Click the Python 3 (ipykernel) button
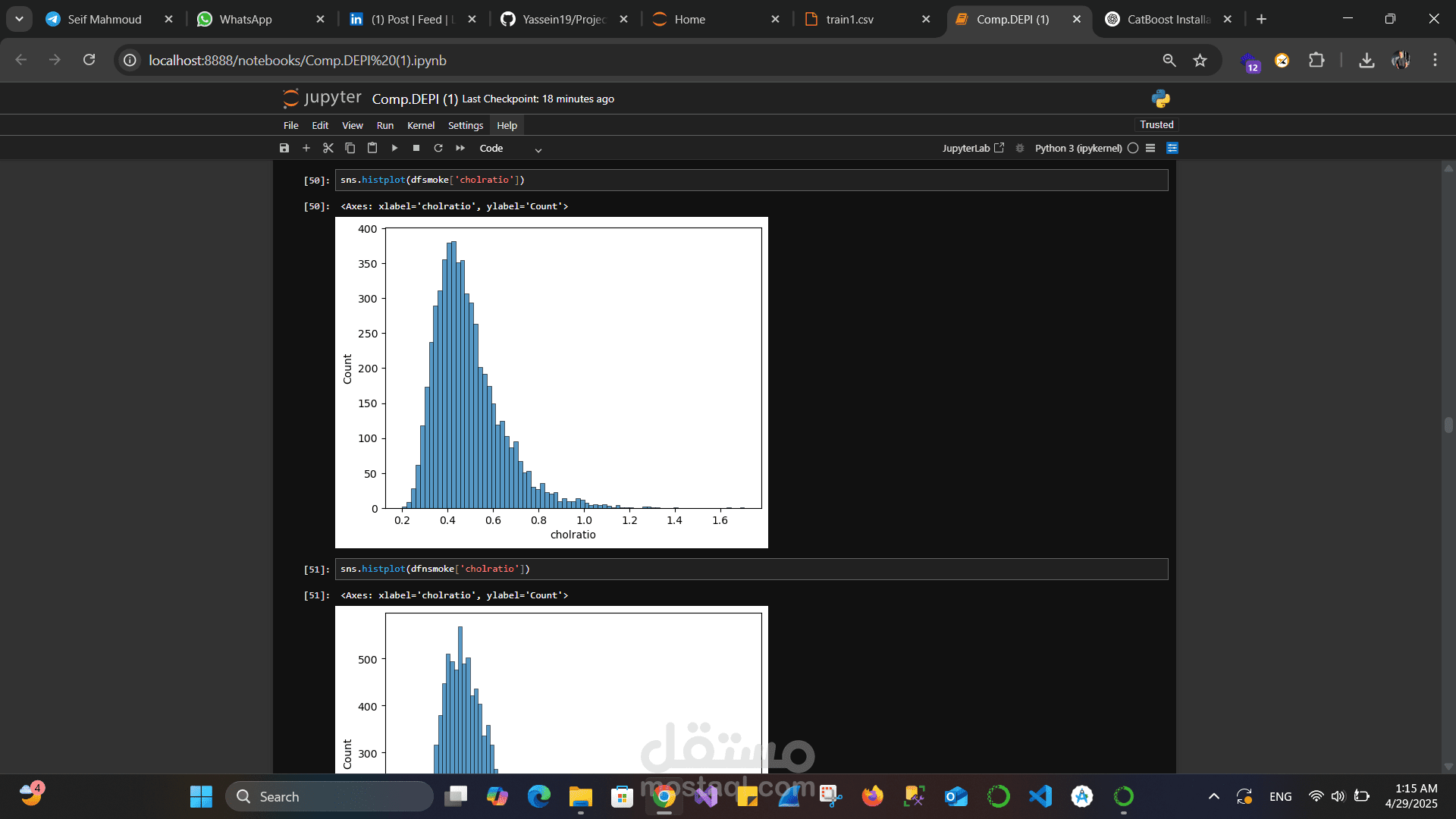Screen dimensions: 1456x819 [x=1078, y=148]
